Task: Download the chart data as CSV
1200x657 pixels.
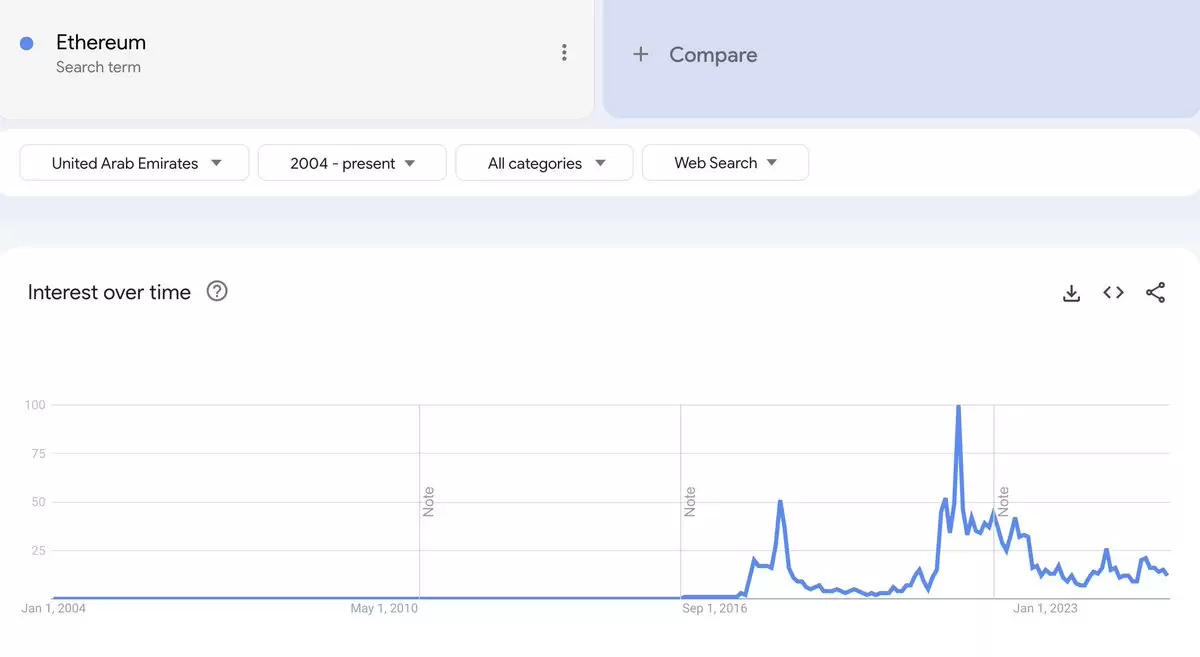Action: pos(1071,293)
